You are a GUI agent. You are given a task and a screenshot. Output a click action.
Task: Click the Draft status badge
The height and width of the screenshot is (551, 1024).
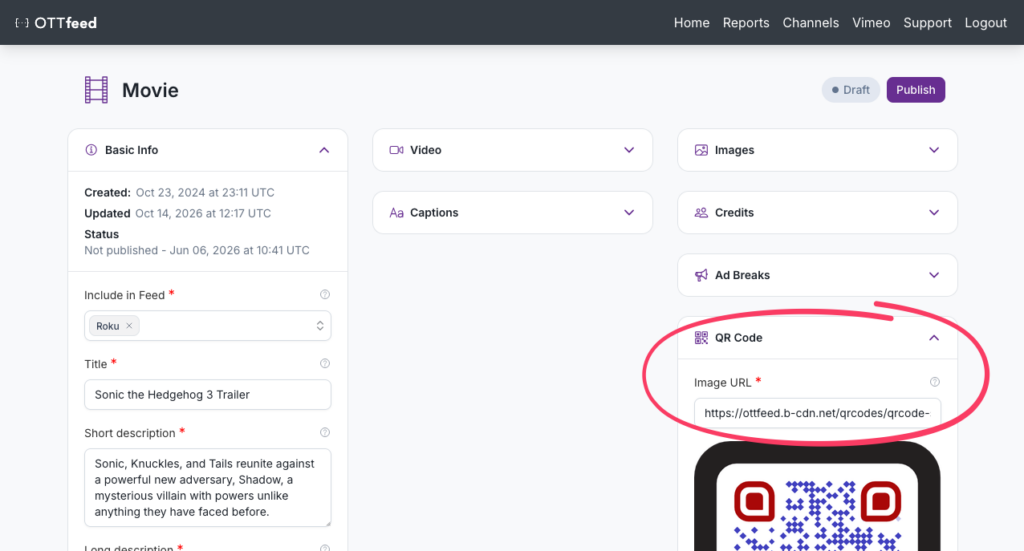(850, 90)
